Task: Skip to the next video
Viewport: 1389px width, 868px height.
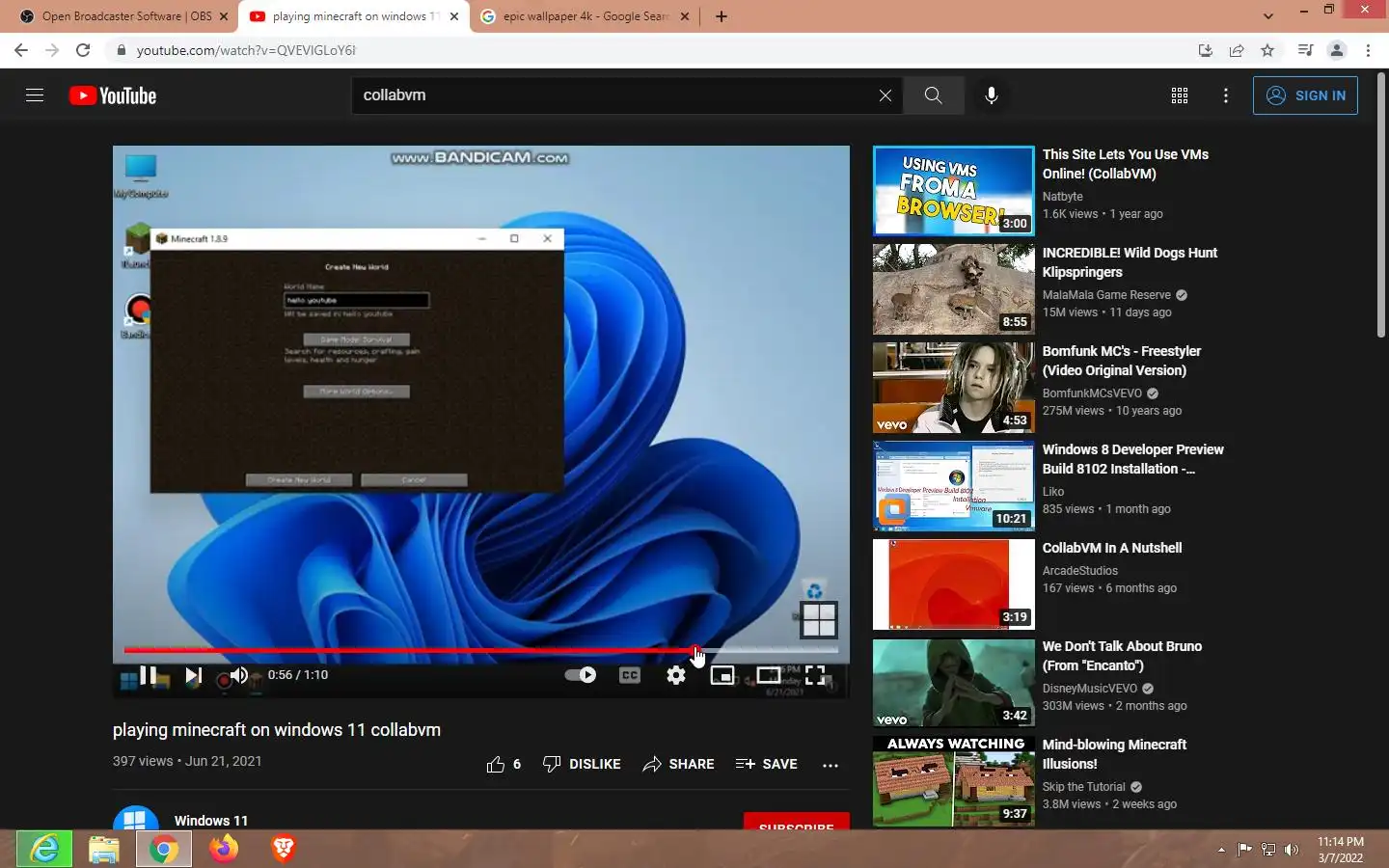Action: [x=194, y=675]
